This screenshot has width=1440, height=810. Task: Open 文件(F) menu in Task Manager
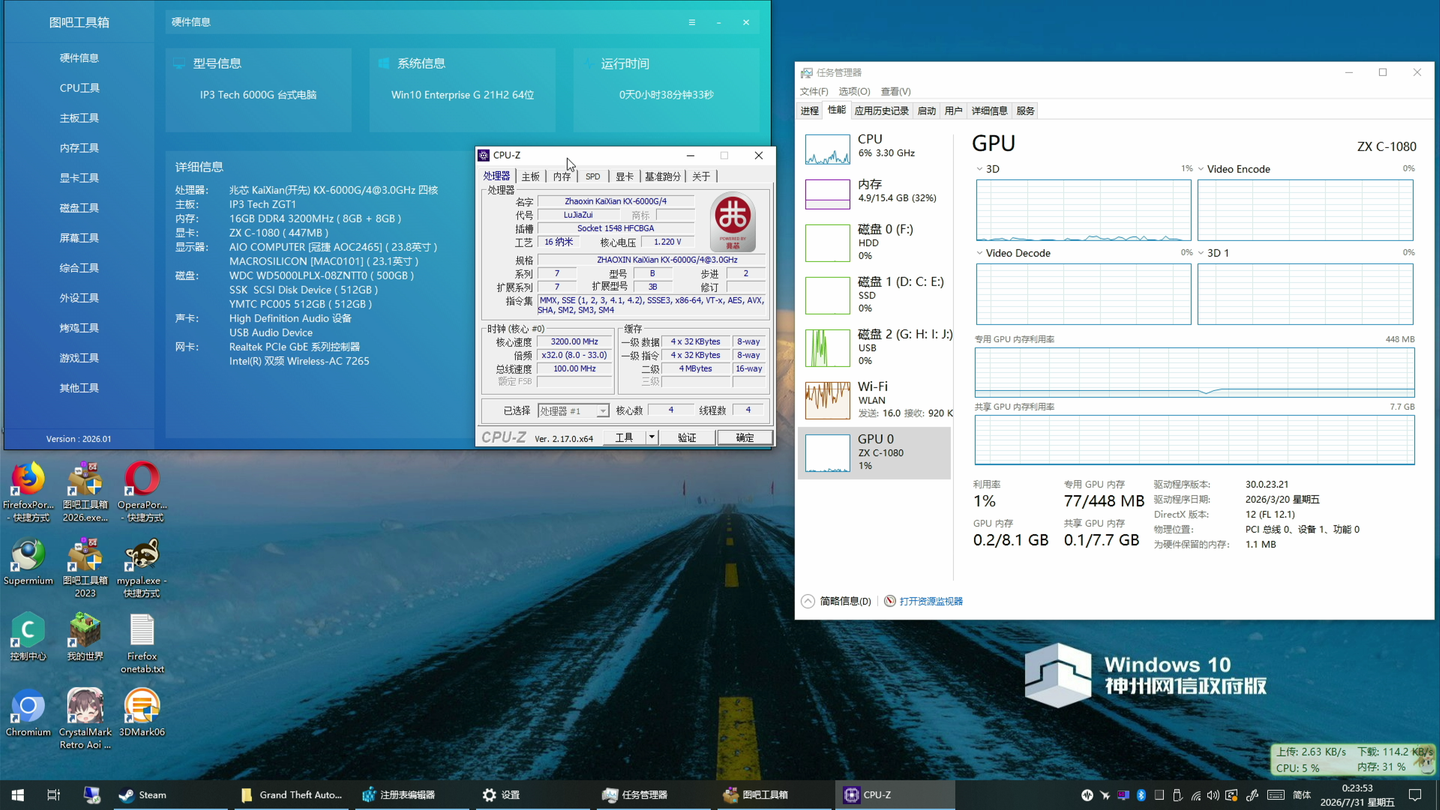[x=814, y=92]
